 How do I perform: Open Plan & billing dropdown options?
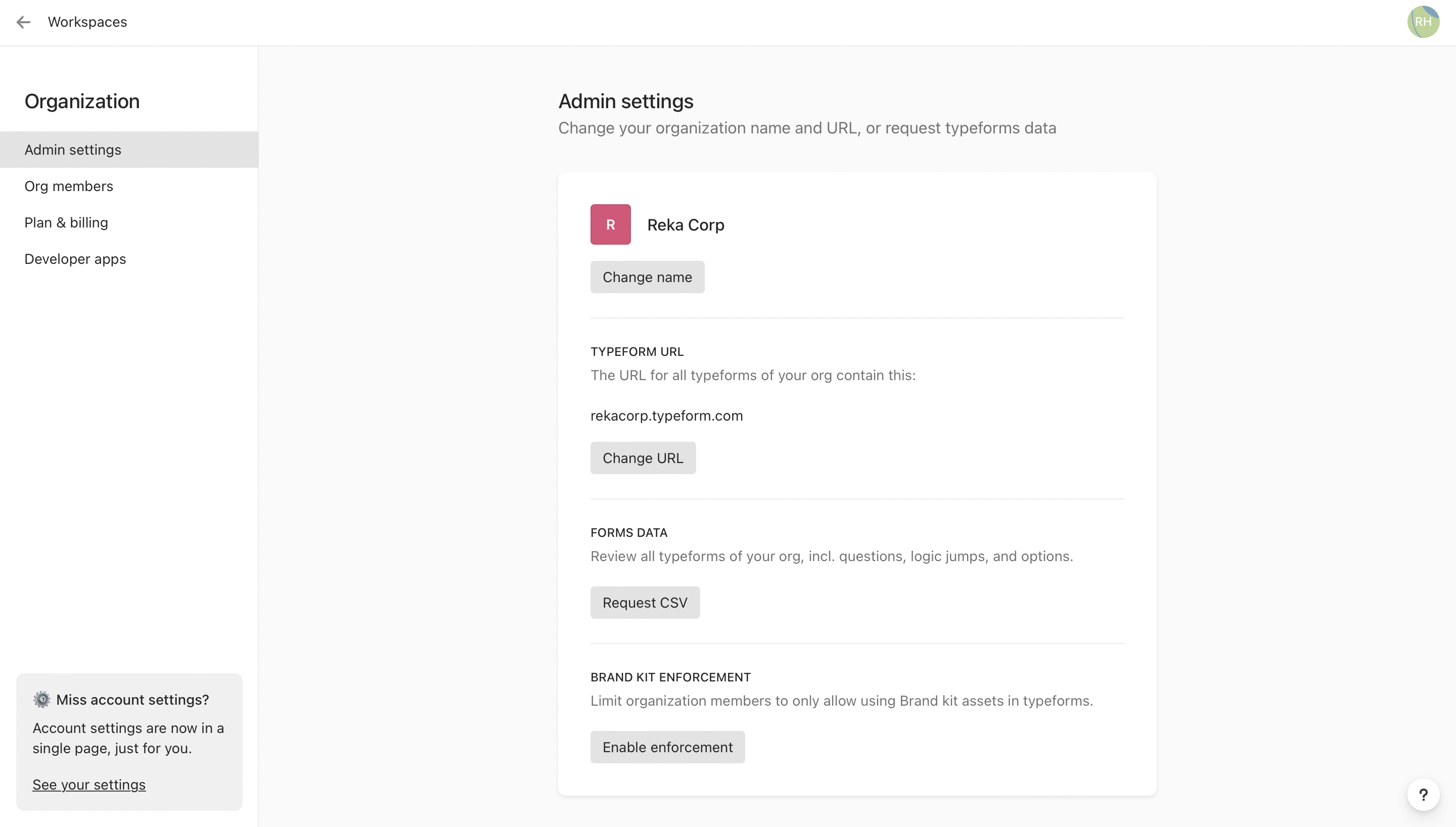(66, 222)
